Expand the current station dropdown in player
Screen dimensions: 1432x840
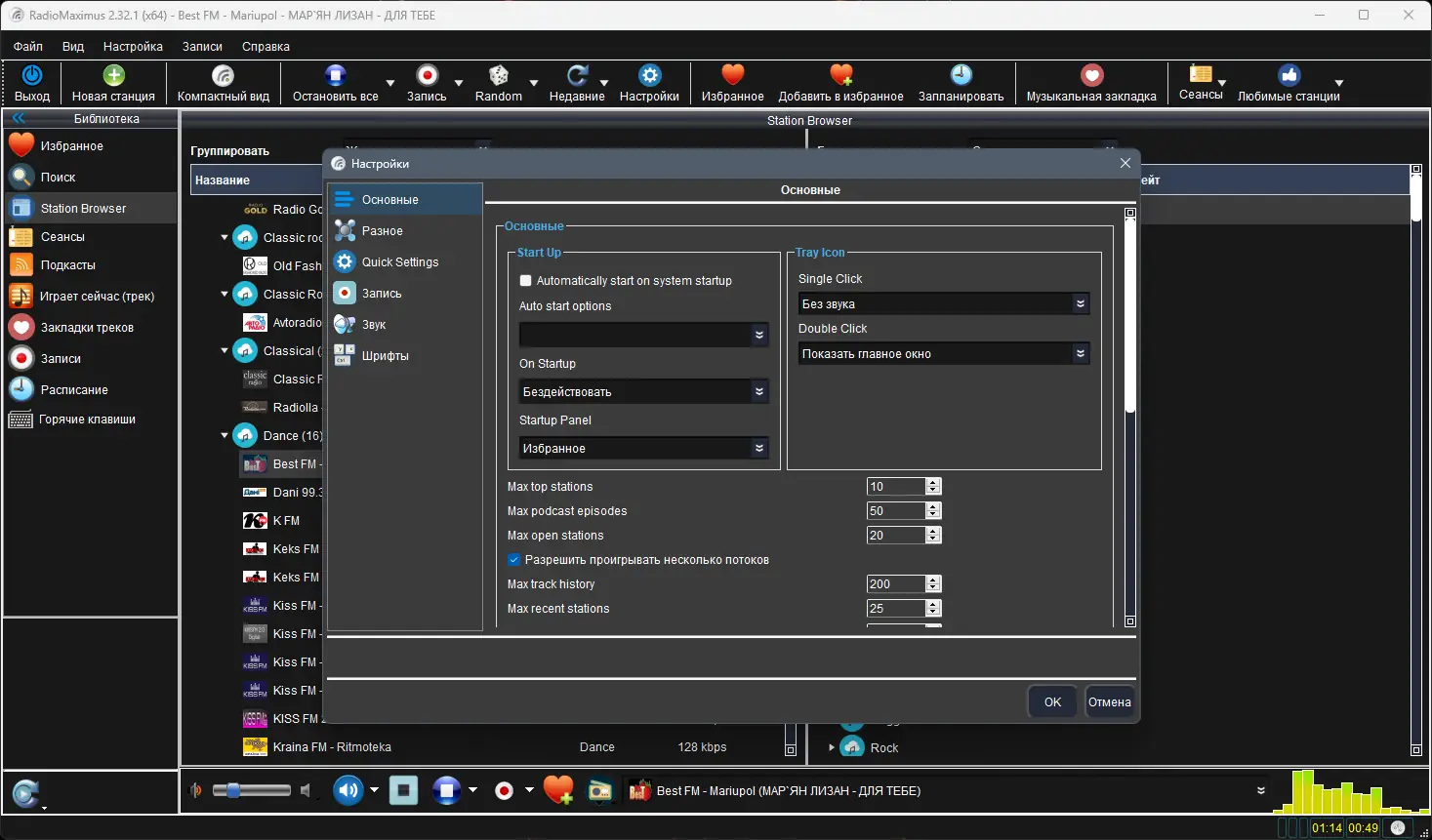[x=1261, y=790]
